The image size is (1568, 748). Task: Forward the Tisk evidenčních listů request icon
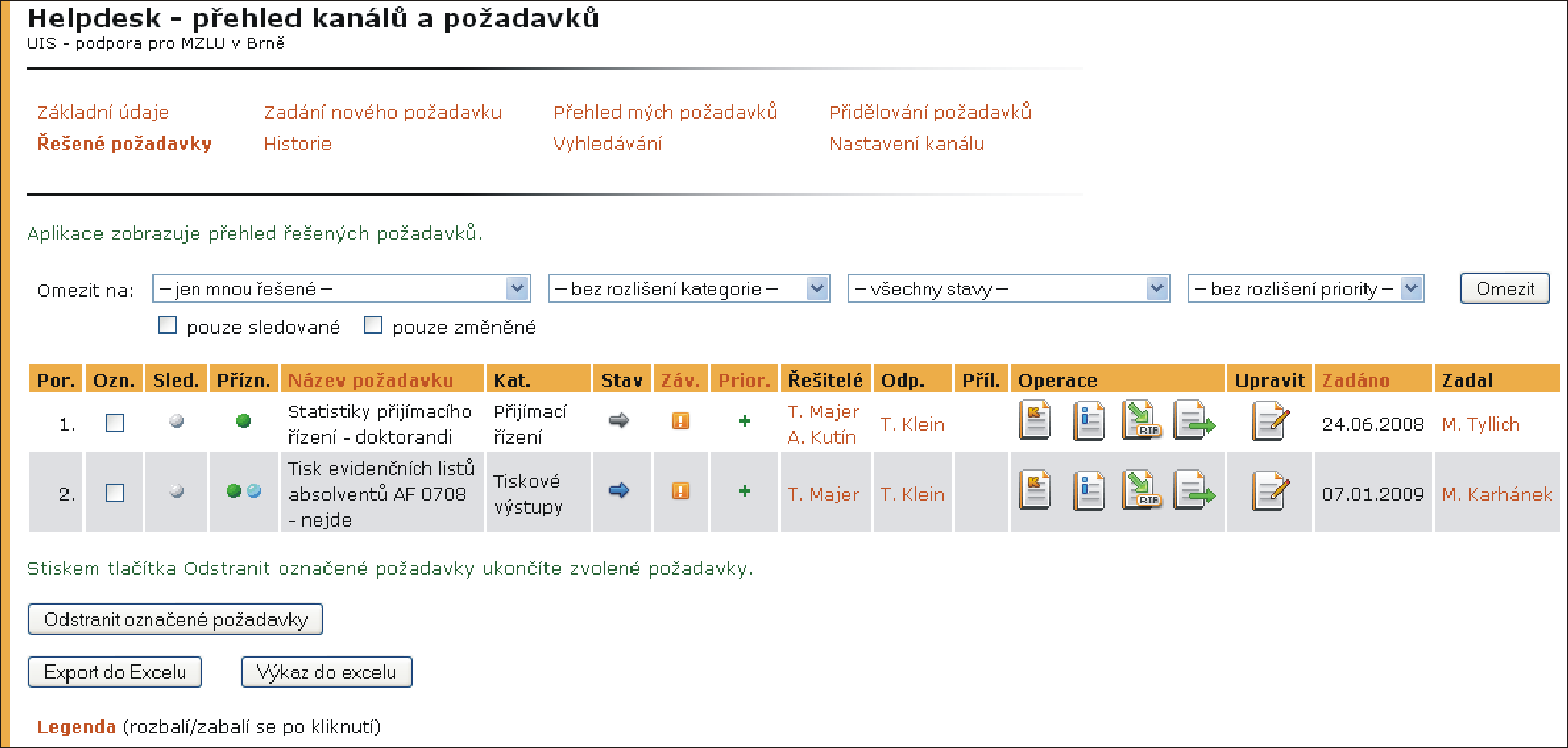(x=1195, y=490)
